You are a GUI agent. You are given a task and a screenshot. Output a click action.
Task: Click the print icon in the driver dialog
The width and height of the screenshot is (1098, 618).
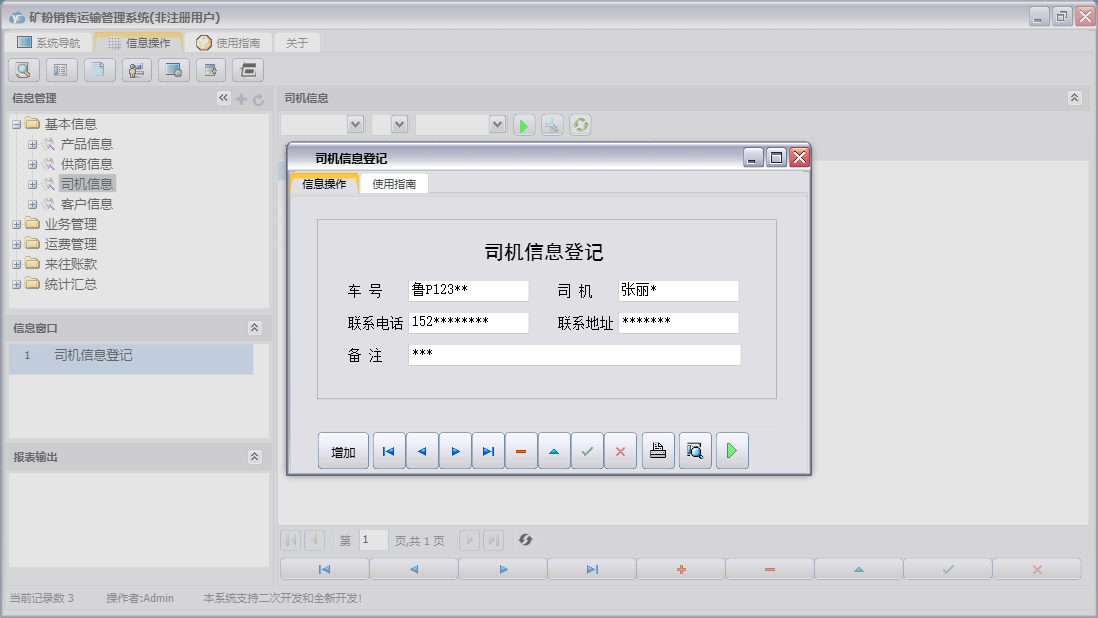[x=657, y=451]
